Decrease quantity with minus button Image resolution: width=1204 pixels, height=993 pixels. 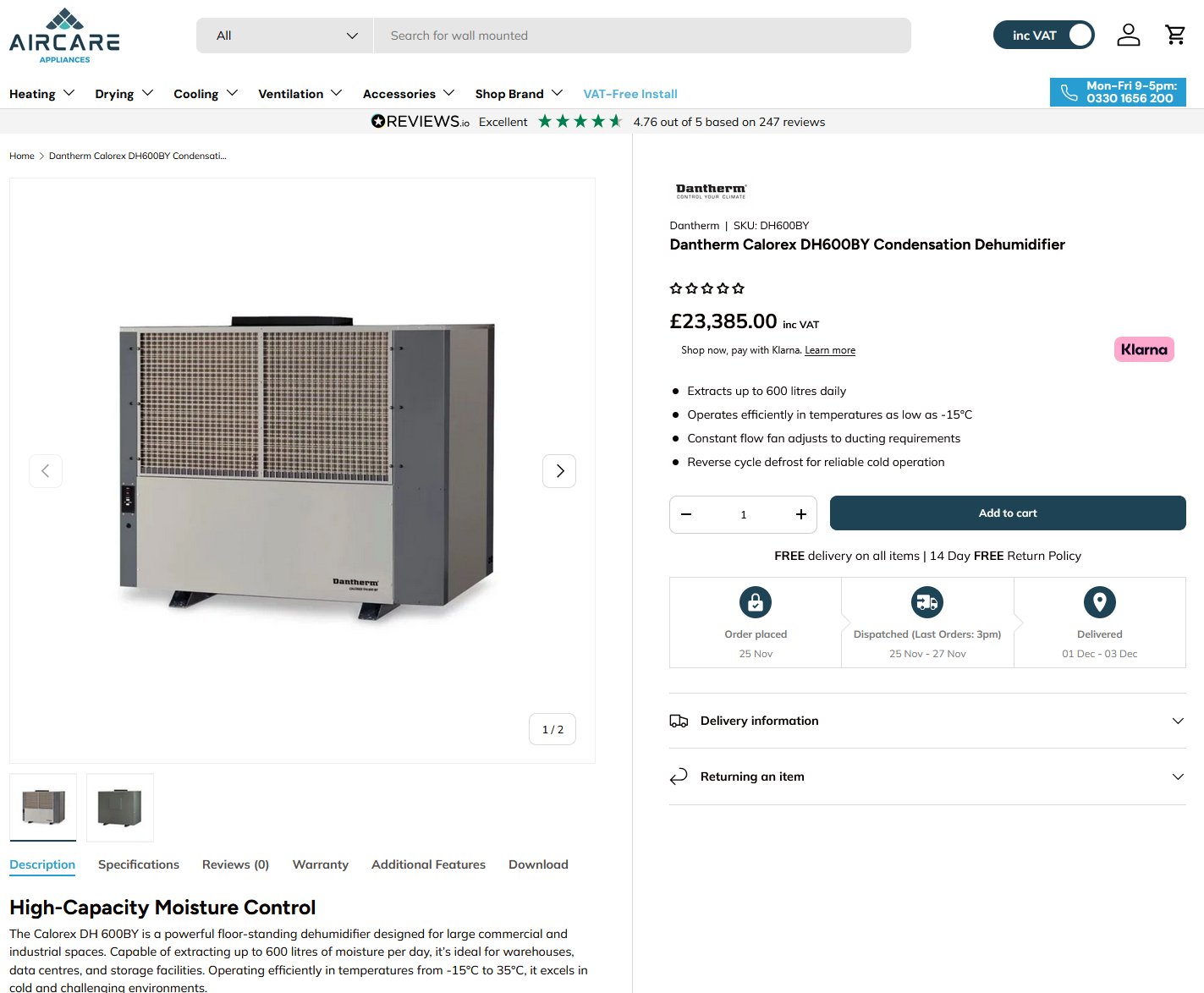coord(686,514)
